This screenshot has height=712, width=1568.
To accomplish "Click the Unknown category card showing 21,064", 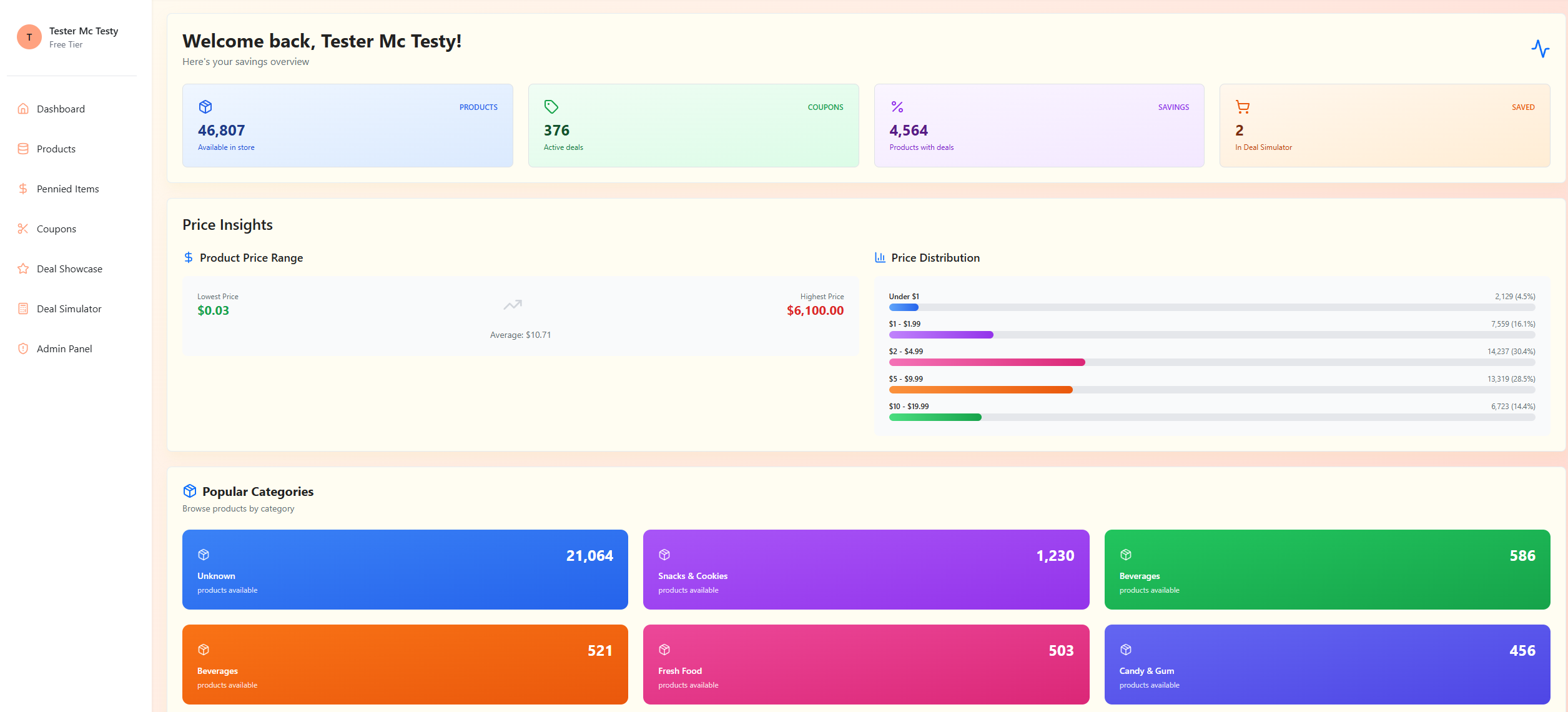I will (405, 570).
